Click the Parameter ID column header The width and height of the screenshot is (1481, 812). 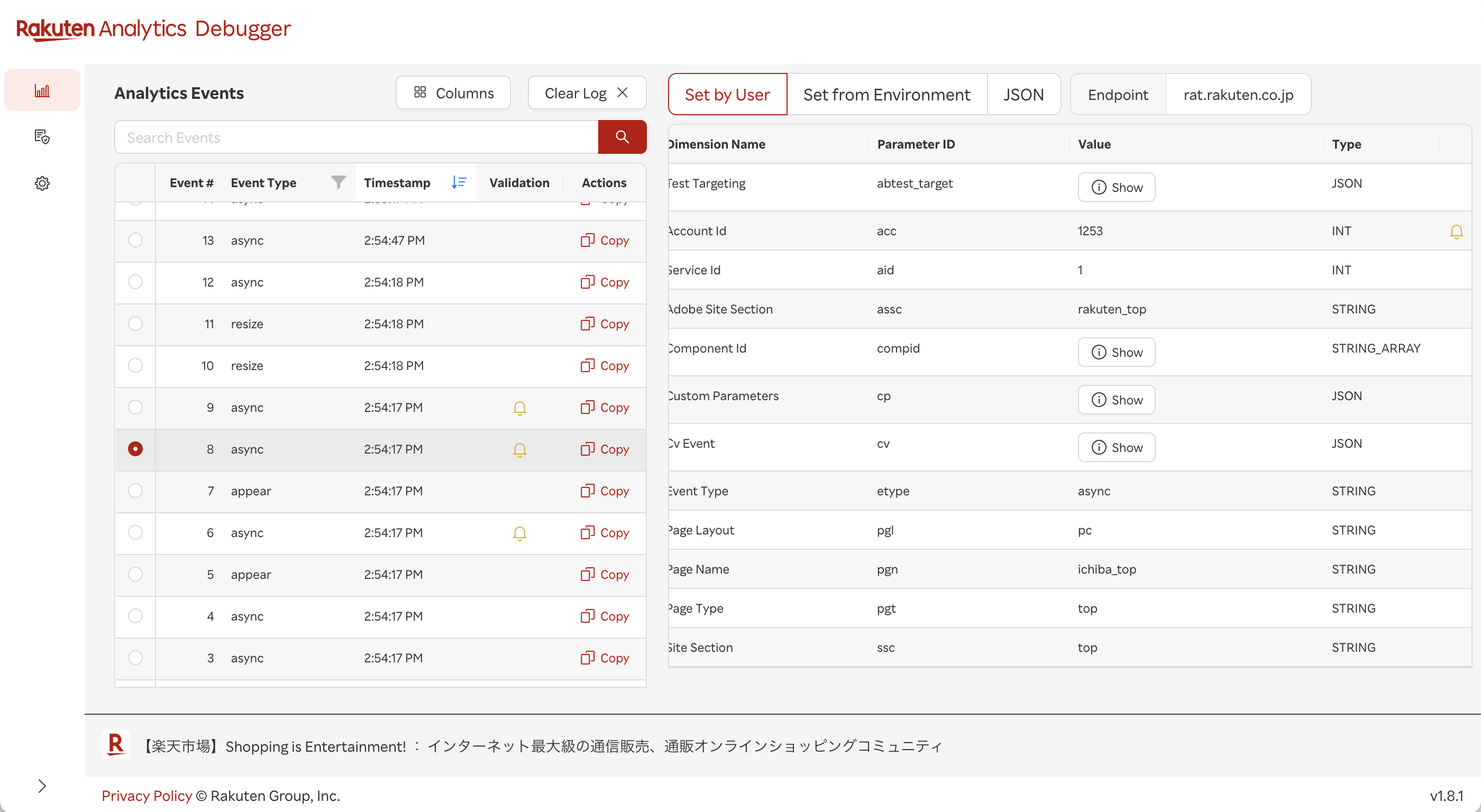[916, 144]
